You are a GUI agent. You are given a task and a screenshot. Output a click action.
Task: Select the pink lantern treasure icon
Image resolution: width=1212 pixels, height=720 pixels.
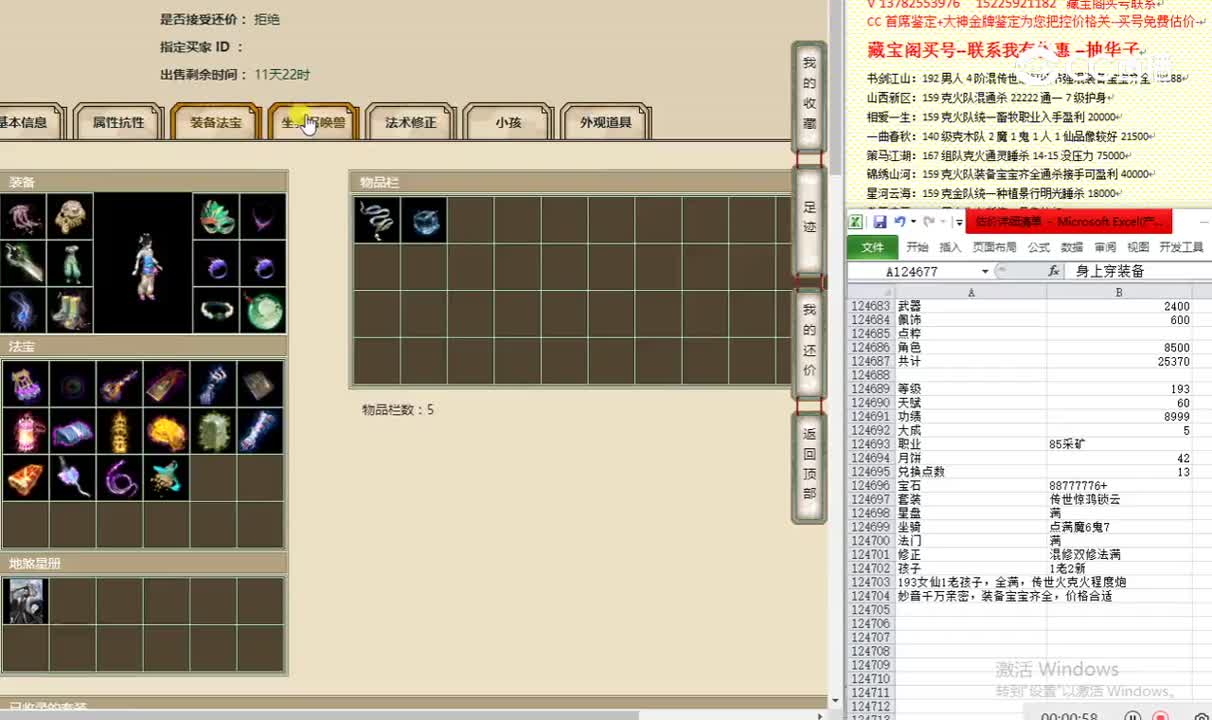pyautogui.click(x=25, y=431)
